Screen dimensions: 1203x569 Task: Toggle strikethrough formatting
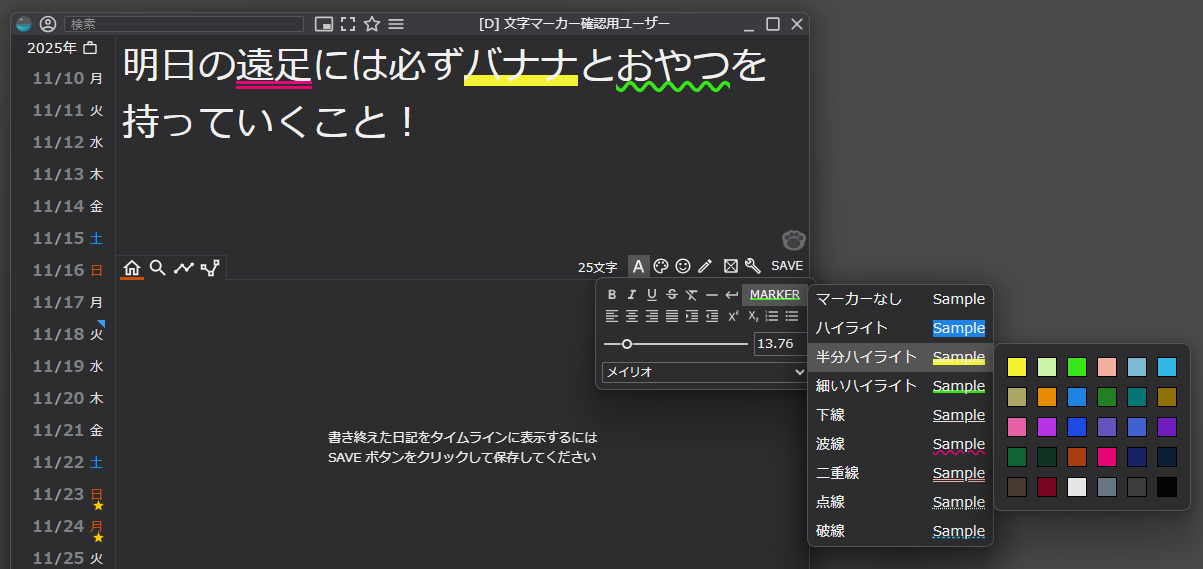click(671, 295)
